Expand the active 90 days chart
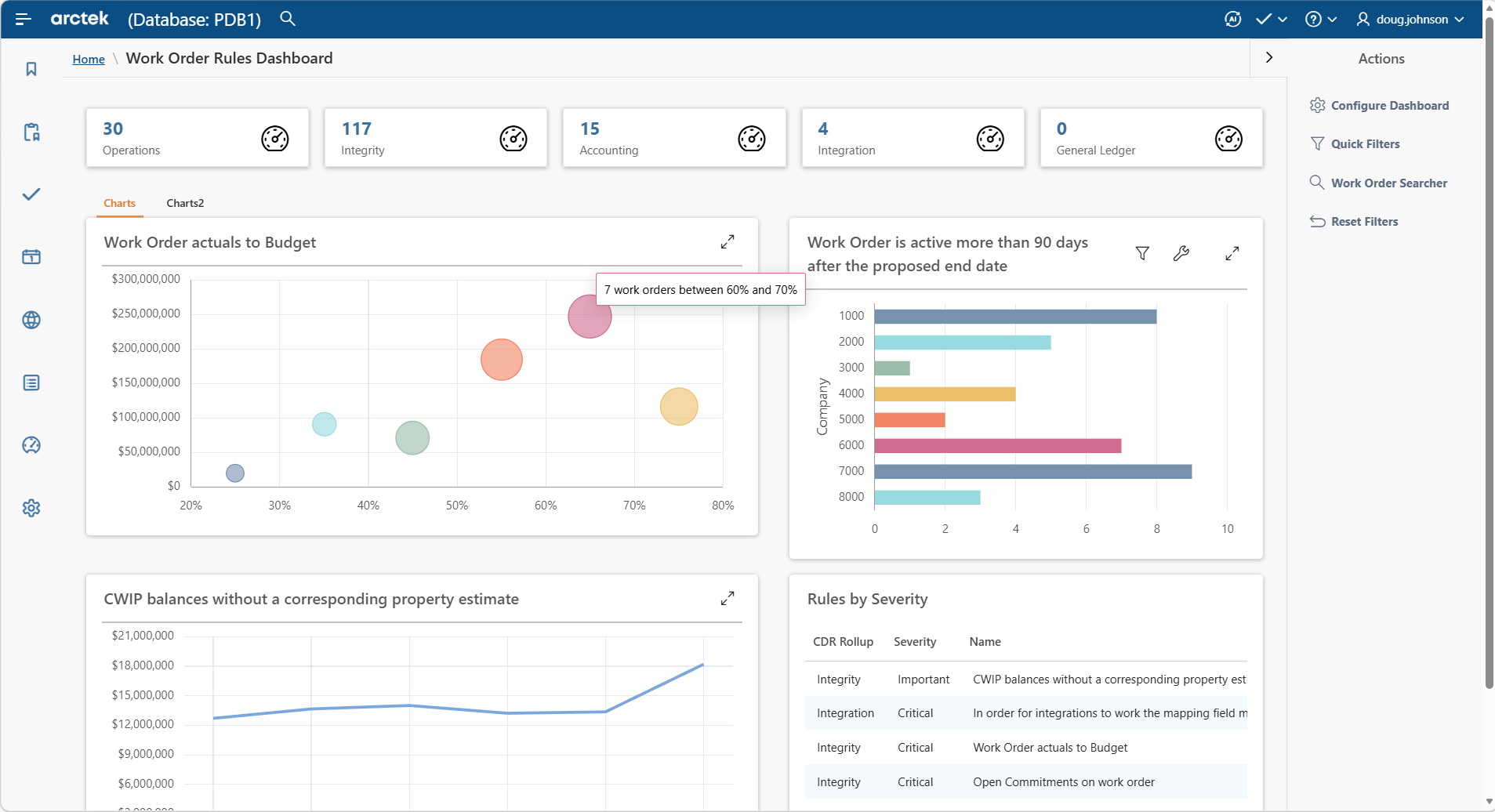This screenshot has width=1495, height=812. pyautogui.click(x=1232, y=253)
